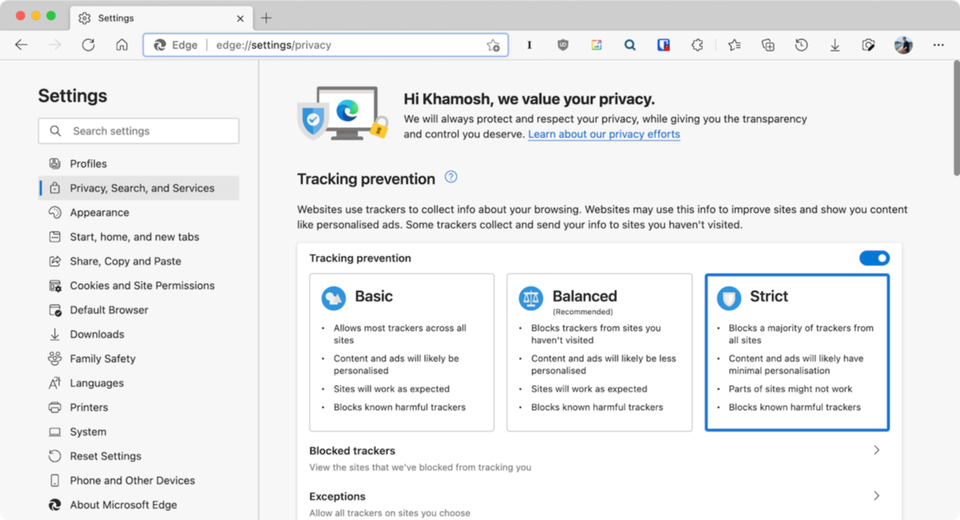Screen dimensions: 960x520
Task: Open the Default Browser section
Action: click(139, 310)
